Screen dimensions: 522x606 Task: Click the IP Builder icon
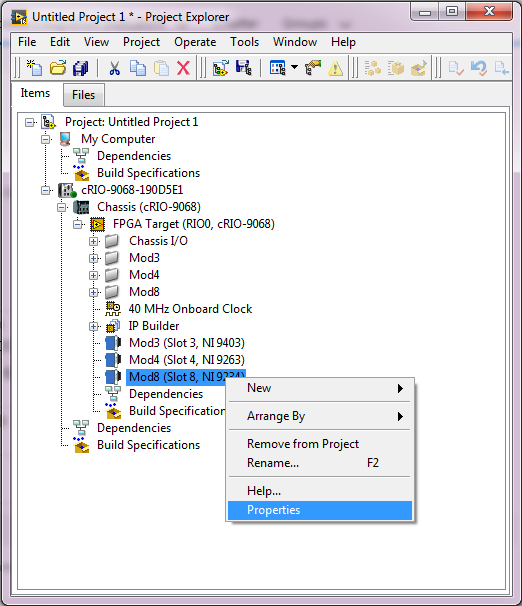tap(113, 326)
